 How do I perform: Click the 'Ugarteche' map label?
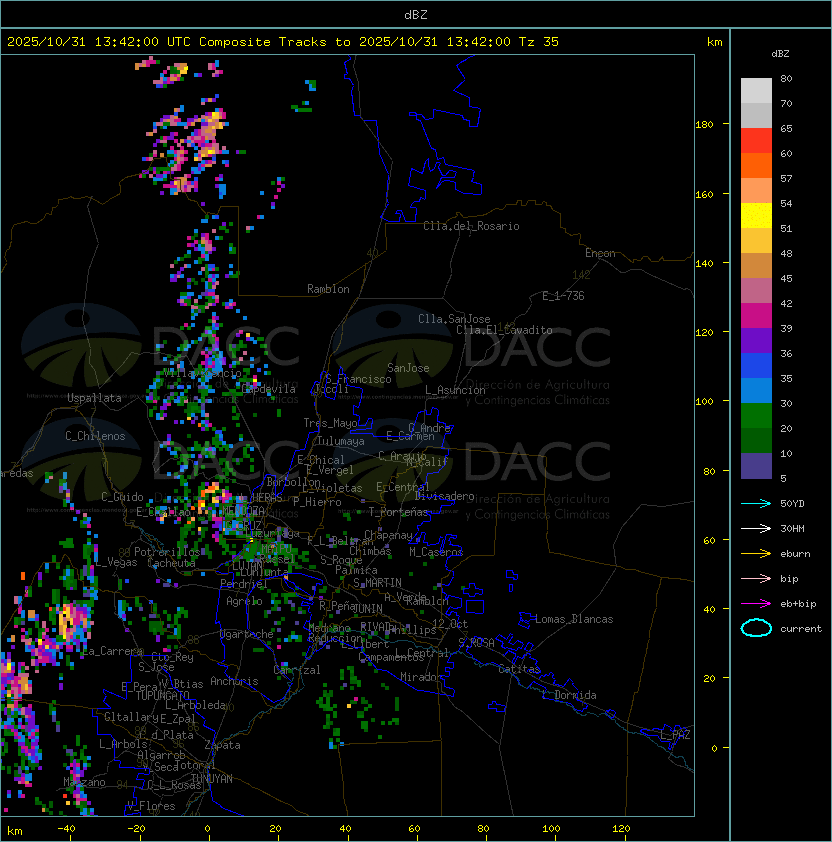[x=247, y=634]
